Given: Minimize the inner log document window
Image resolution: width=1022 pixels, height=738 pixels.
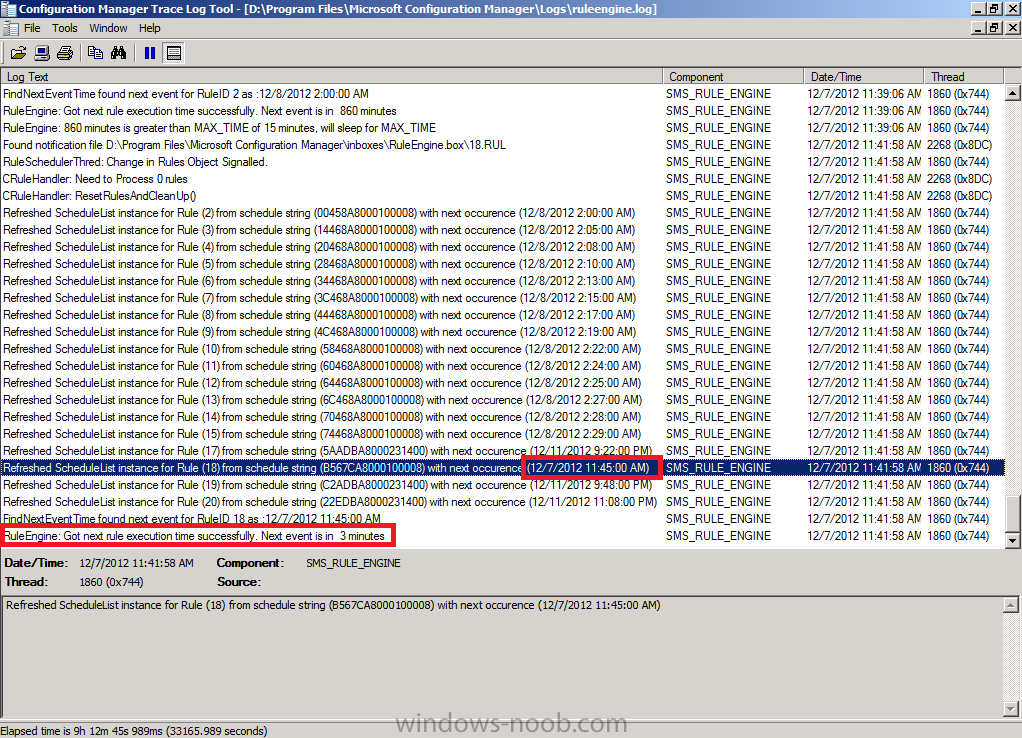Looking at the screenshot, I should 978,27.
